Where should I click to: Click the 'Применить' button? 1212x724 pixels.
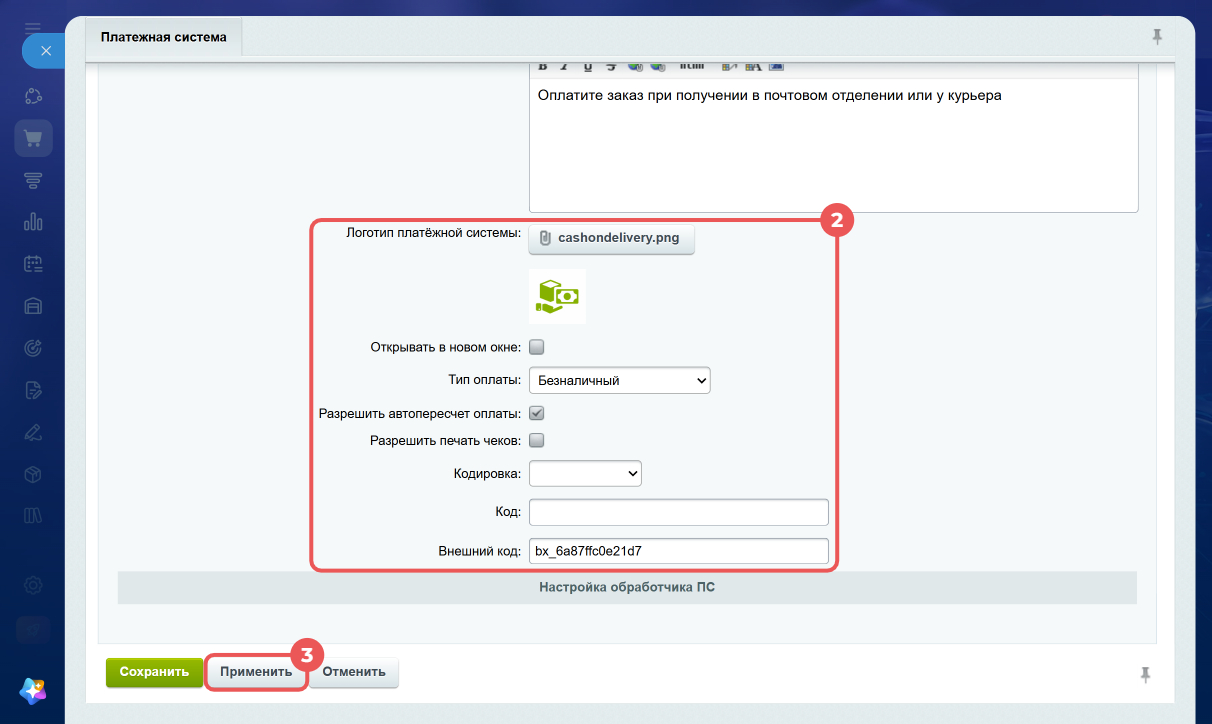coord(256,672)
